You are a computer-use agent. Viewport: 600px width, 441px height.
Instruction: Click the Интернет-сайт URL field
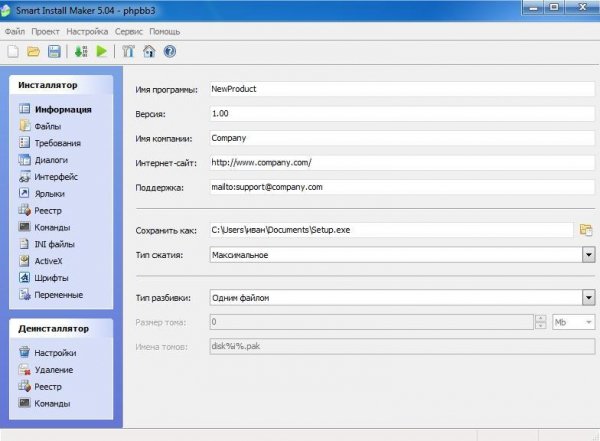402,162
